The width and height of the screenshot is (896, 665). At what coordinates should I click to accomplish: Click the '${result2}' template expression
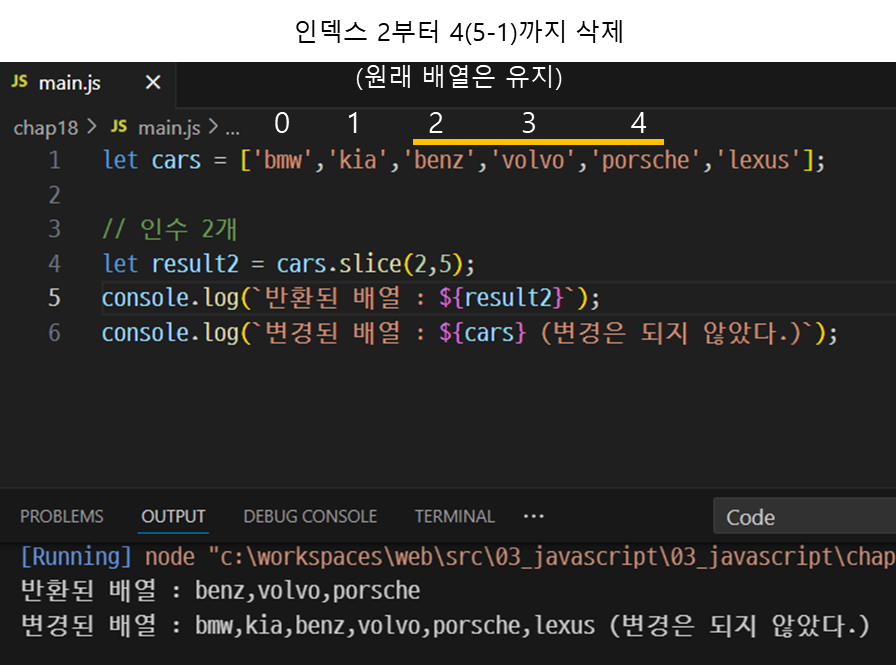point(501,298)
